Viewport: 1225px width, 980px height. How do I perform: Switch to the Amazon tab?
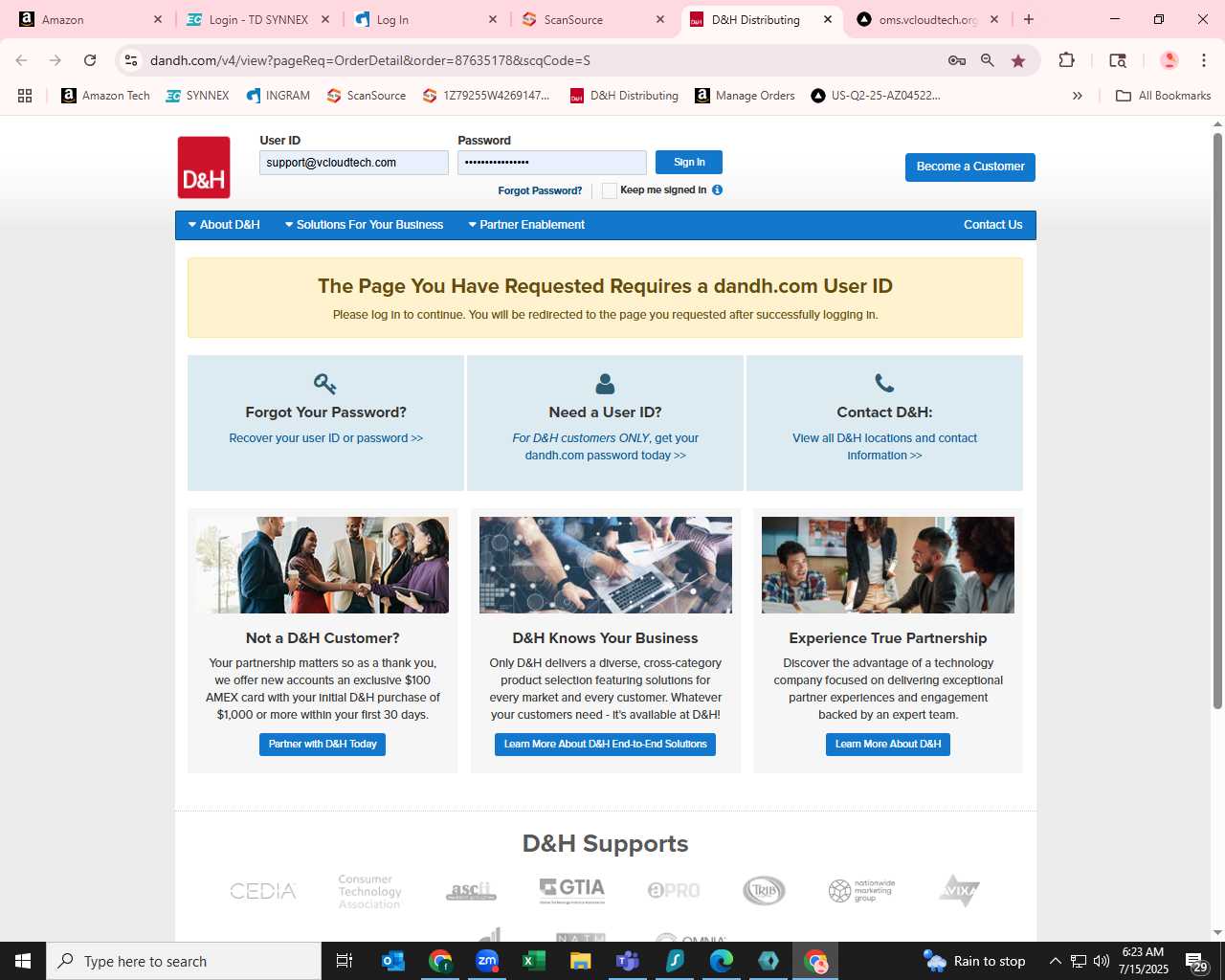[x=91, y=19]
